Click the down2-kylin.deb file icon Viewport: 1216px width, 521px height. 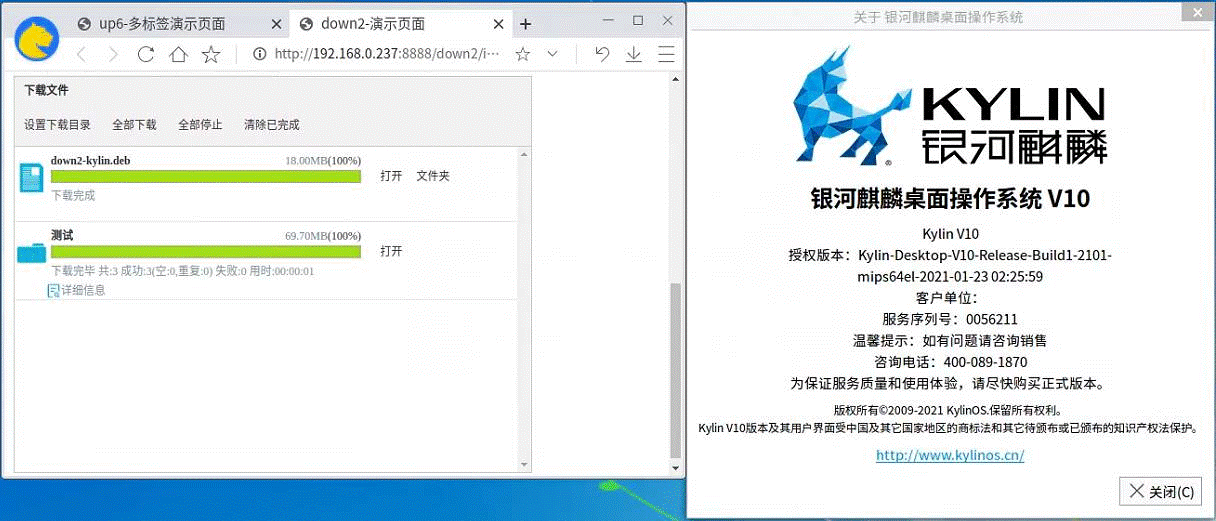pyautogui.click(x=32, y=179)
